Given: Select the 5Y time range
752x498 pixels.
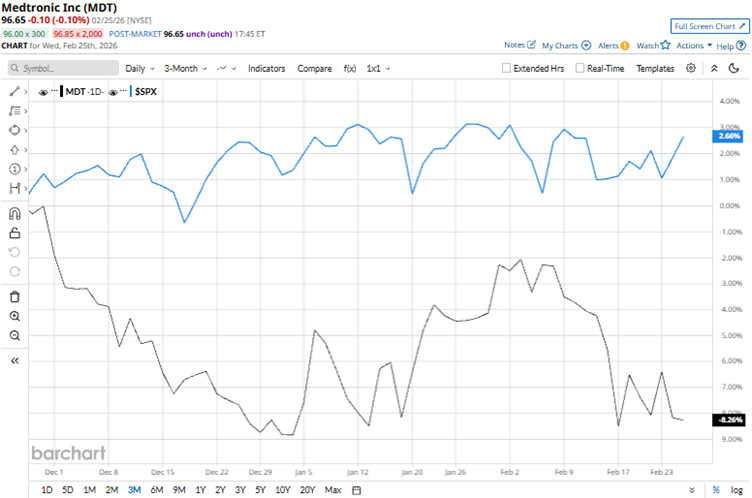Looking at the screenshot, I should pos(260,490).
